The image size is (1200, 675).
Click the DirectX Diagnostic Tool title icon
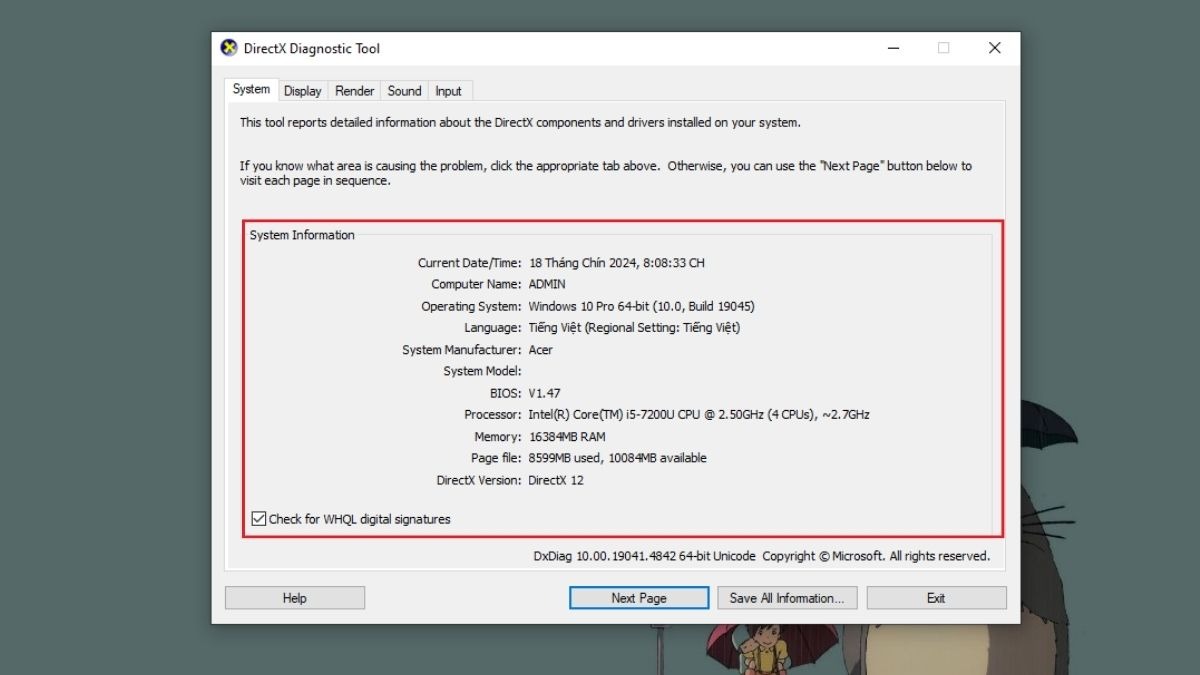229,48
